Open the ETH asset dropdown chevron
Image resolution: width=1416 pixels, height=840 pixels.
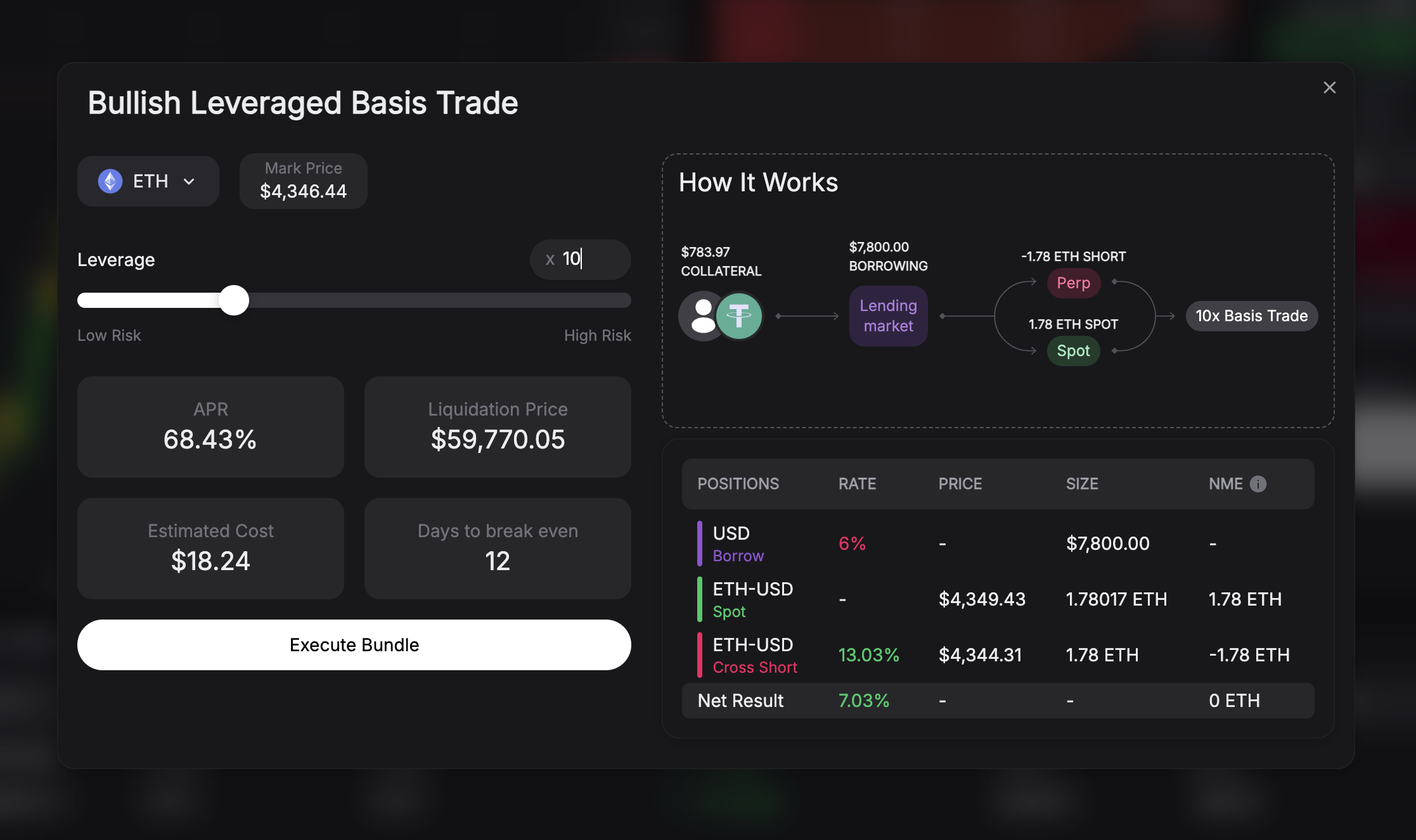pos(189,182)
